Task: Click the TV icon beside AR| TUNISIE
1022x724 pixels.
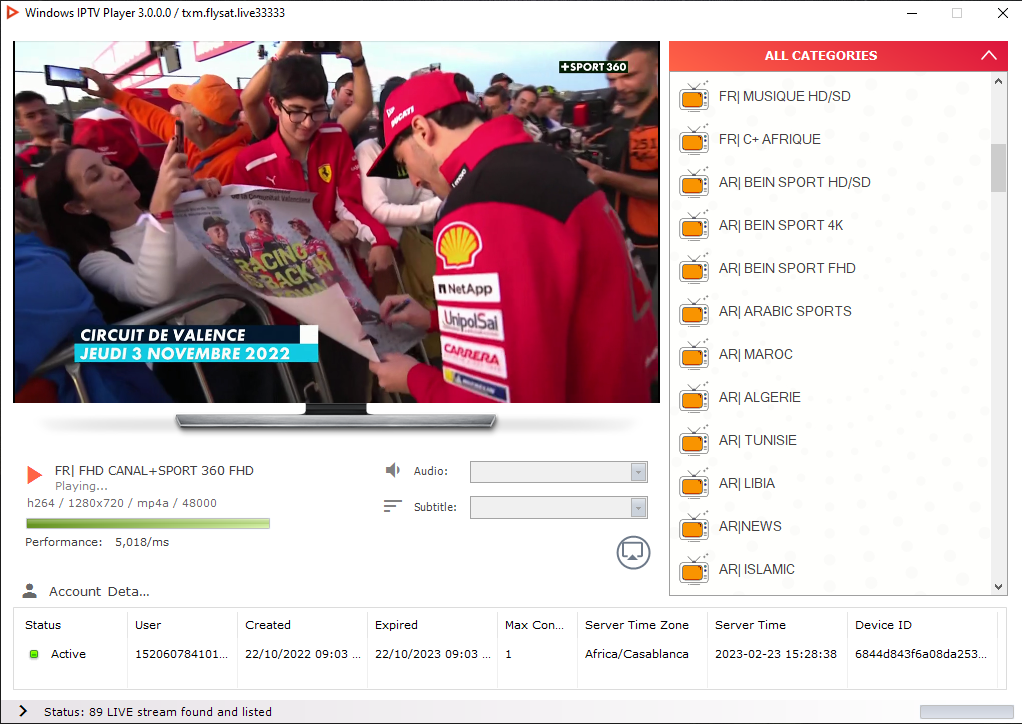Action: click(694, 442)
